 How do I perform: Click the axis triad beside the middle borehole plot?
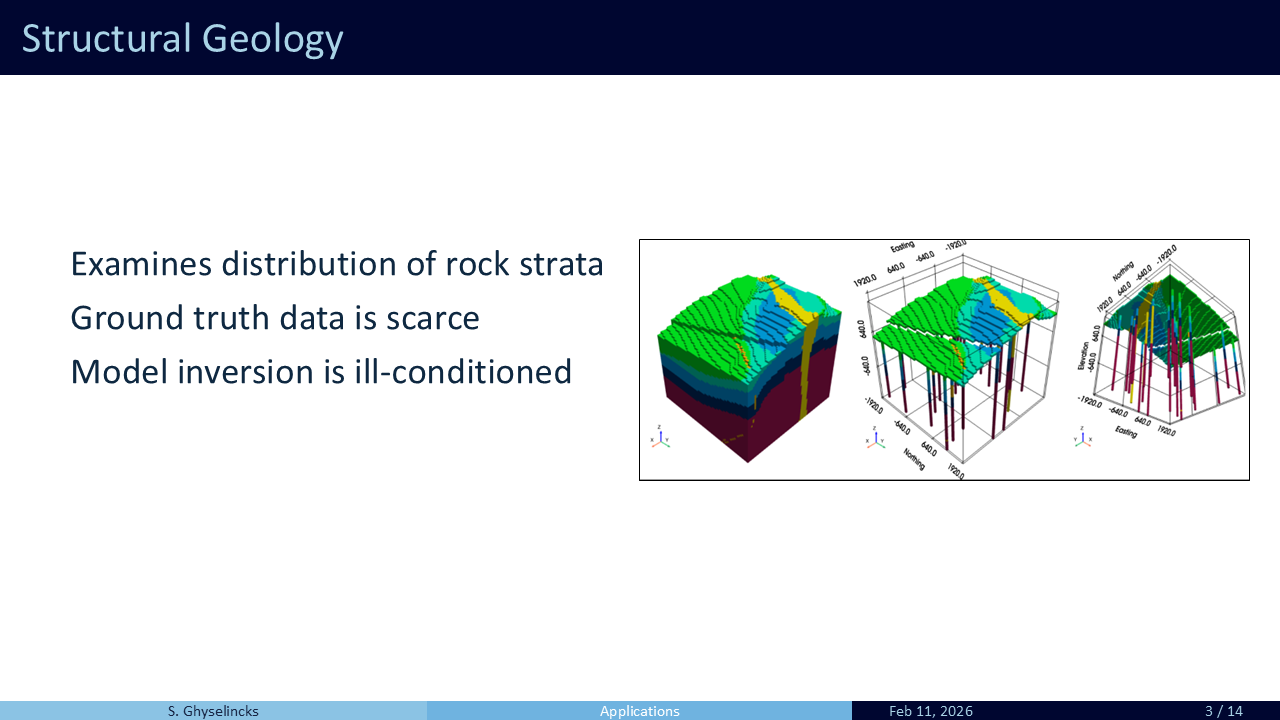876,438
